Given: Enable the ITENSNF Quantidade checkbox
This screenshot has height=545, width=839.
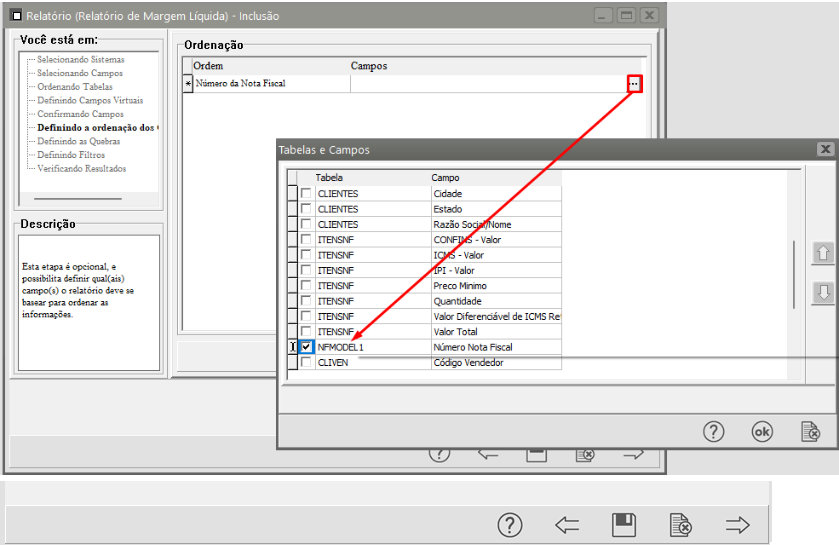Looking at the screenshot, I should [306, 301].
